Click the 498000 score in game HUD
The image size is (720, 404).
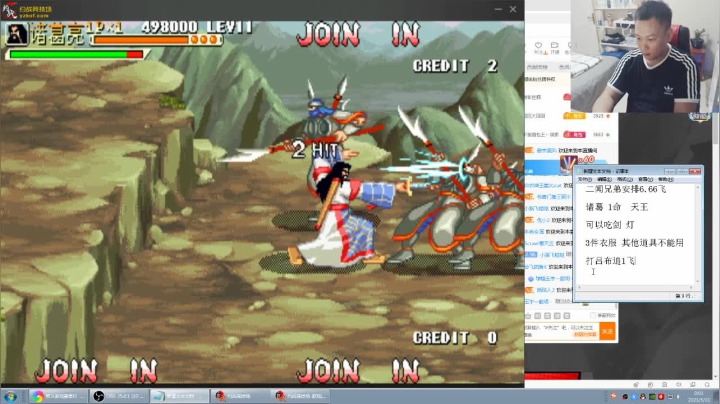click(169, 27)
